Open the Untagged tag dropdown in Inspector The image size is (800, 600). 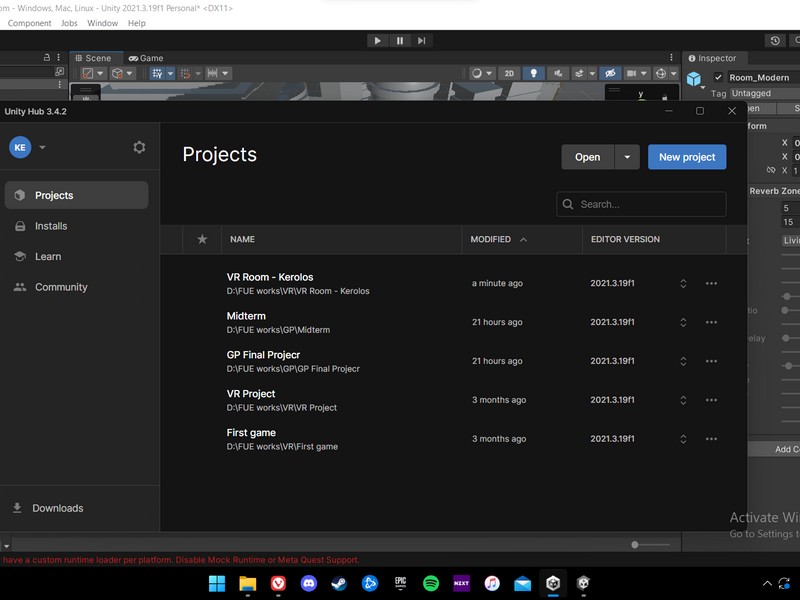pos(764,93)
